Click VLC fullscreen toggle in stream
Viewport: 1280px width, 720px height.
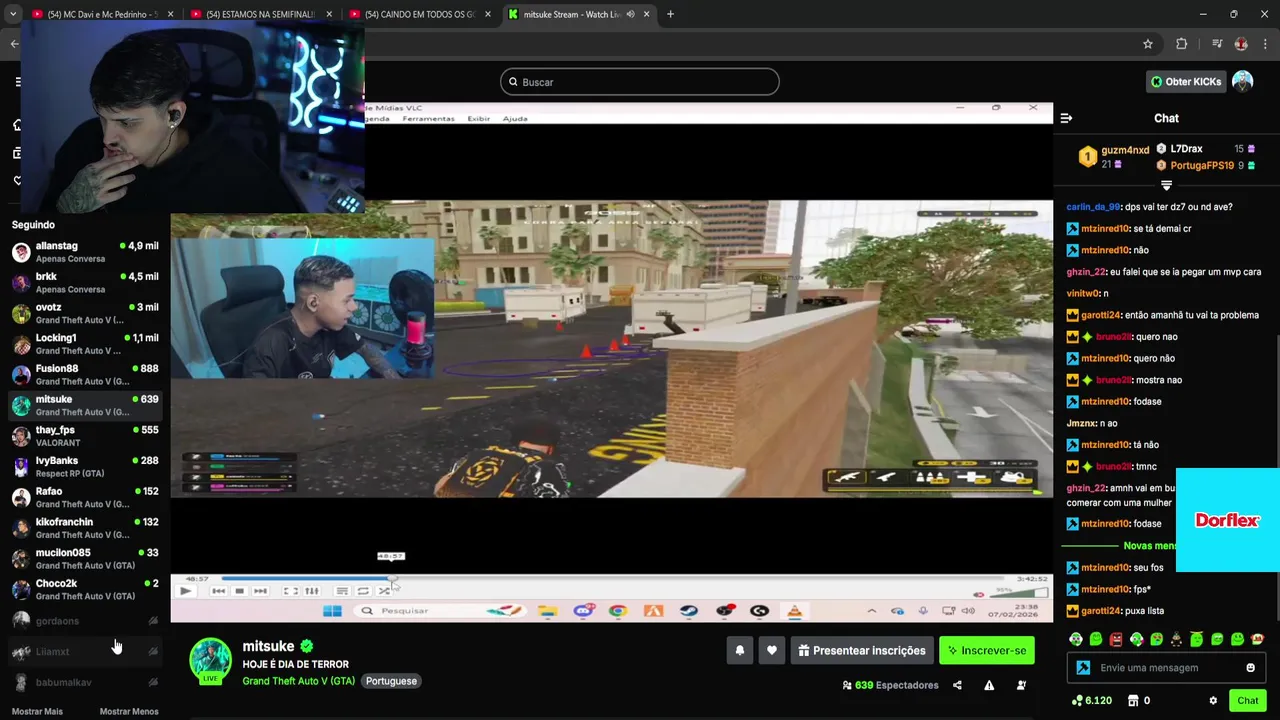pyautogui.click(x=290, y=591)
